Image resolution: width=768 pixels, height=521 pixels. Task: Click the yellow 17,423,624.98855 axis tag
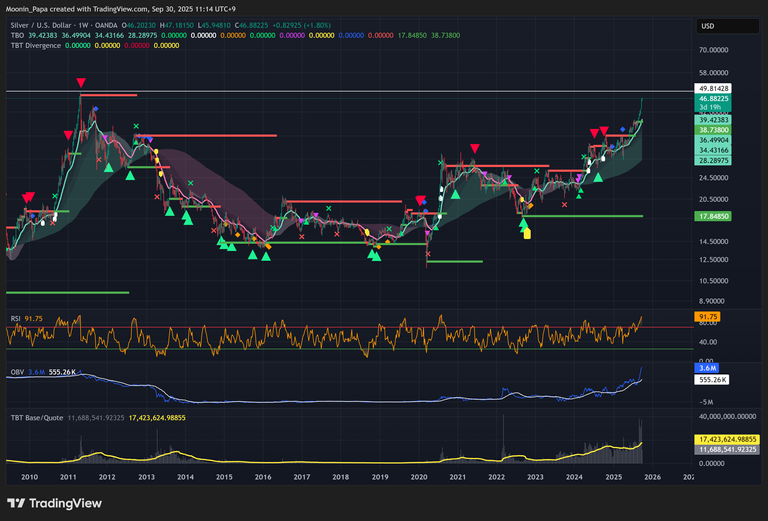point(727,440)
